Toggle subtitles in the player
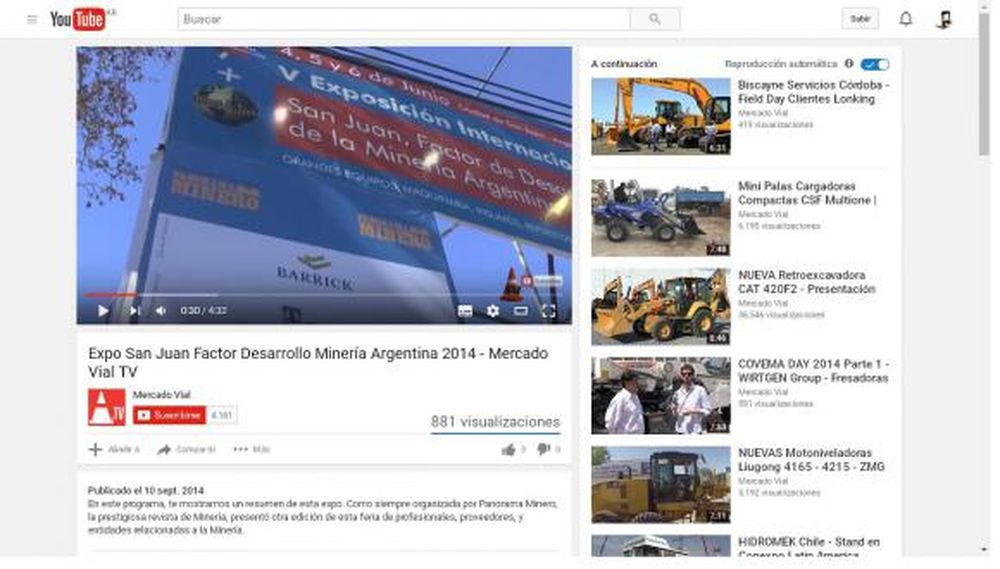This screenshot has height=569, width=1000. (466, 311)
